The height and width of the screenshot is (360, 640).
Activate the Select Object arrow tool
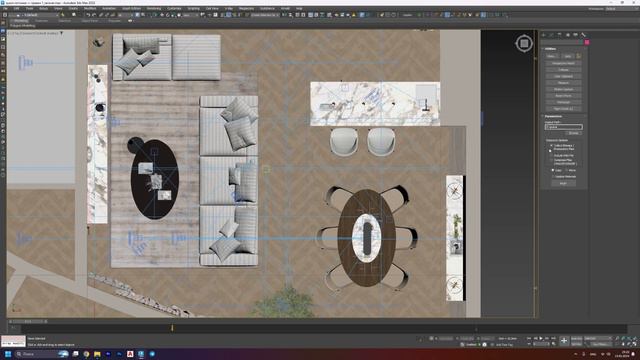[138, 15]
